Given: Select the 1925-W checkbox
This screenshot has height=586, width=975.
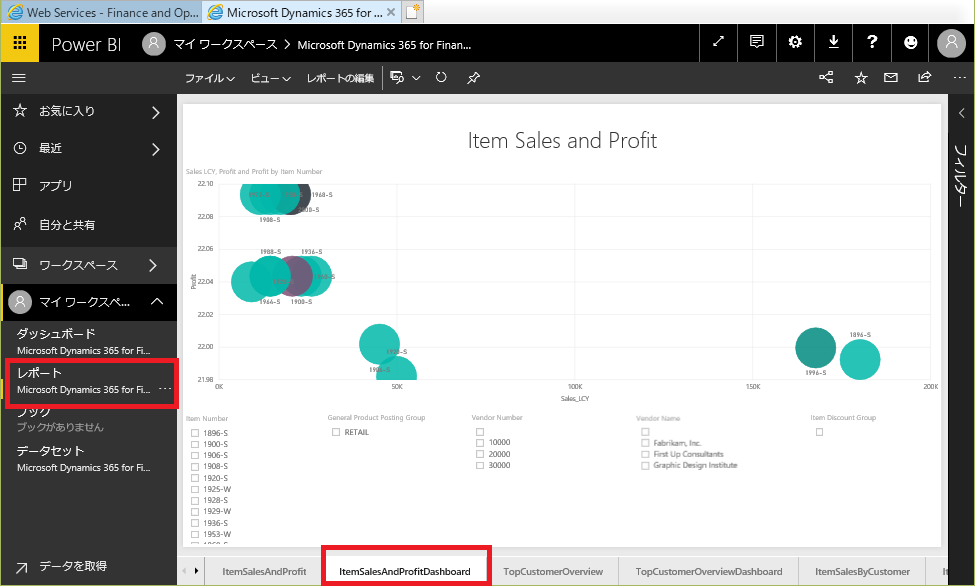Looking at the screenshot, I should (x=195, y=490).
